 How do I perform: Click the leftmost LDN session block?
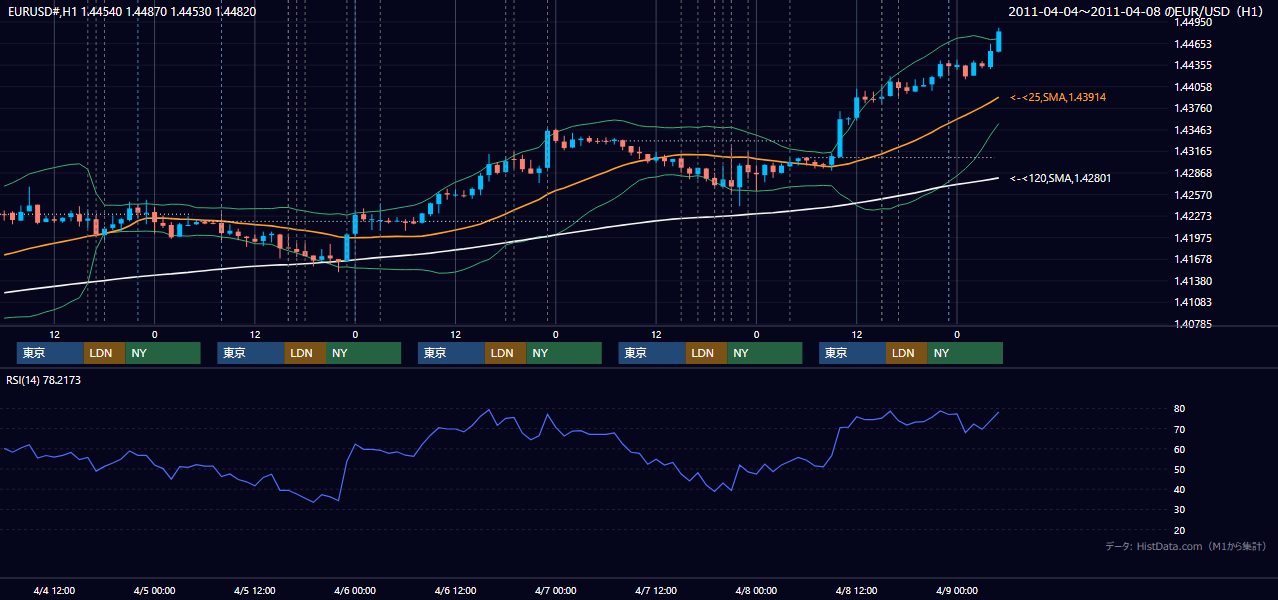pyautogui.click(x=104, y=353)
